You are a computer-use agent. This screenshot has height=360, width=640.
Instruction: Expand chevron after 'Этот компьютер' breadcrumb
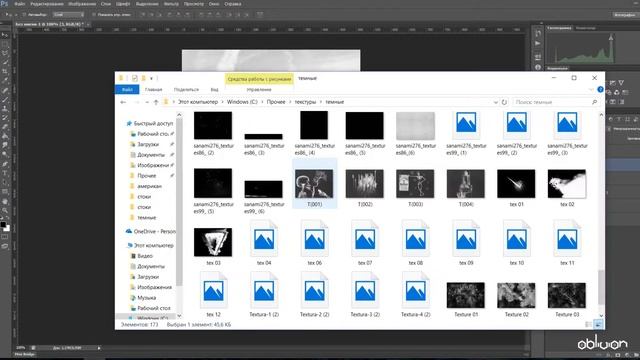point(222,102)
